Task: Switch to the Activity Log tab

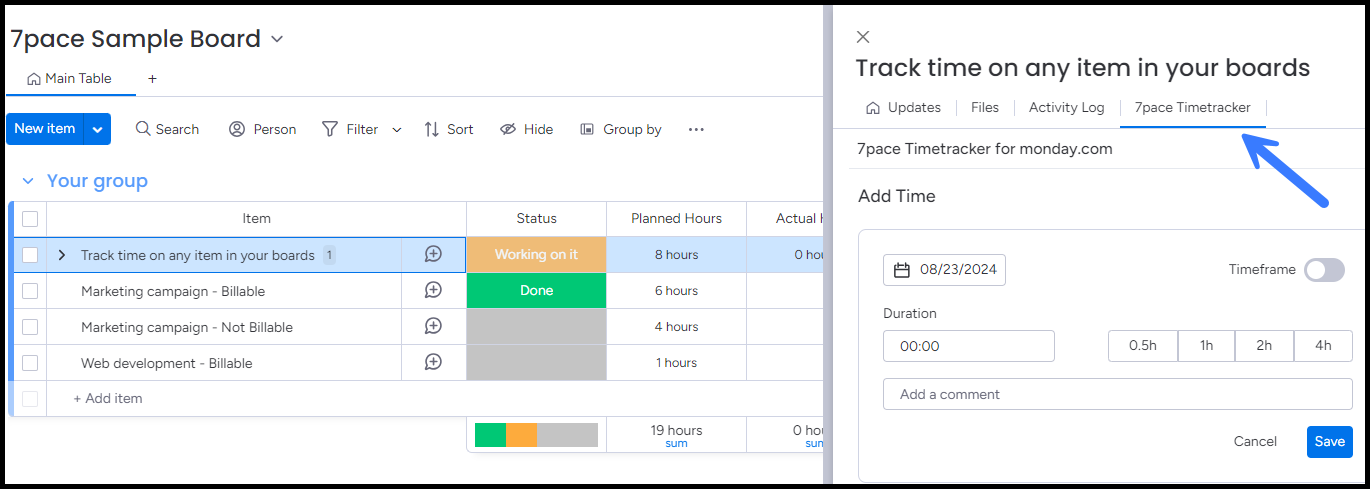Action: point(1067,107)
